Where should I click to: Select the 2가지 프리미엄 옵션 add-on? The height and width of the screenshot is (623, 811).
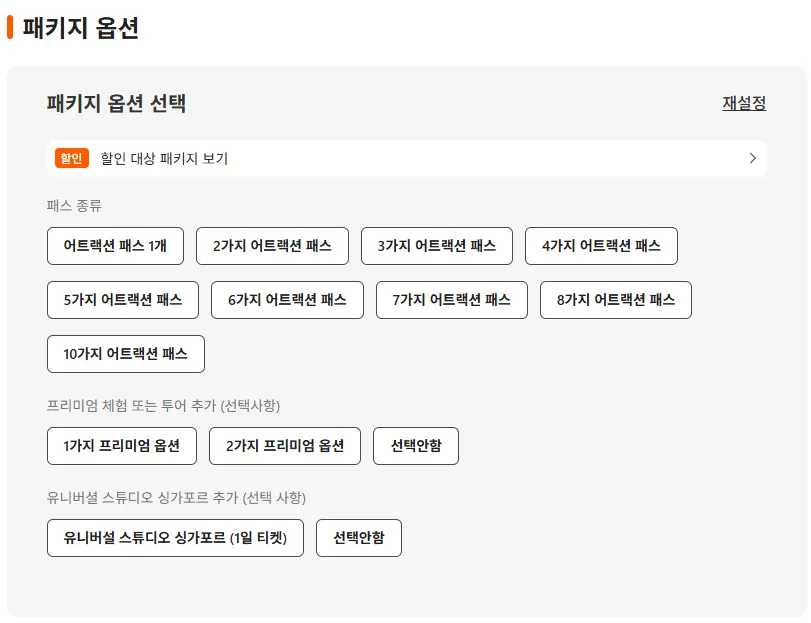point(284,446)
